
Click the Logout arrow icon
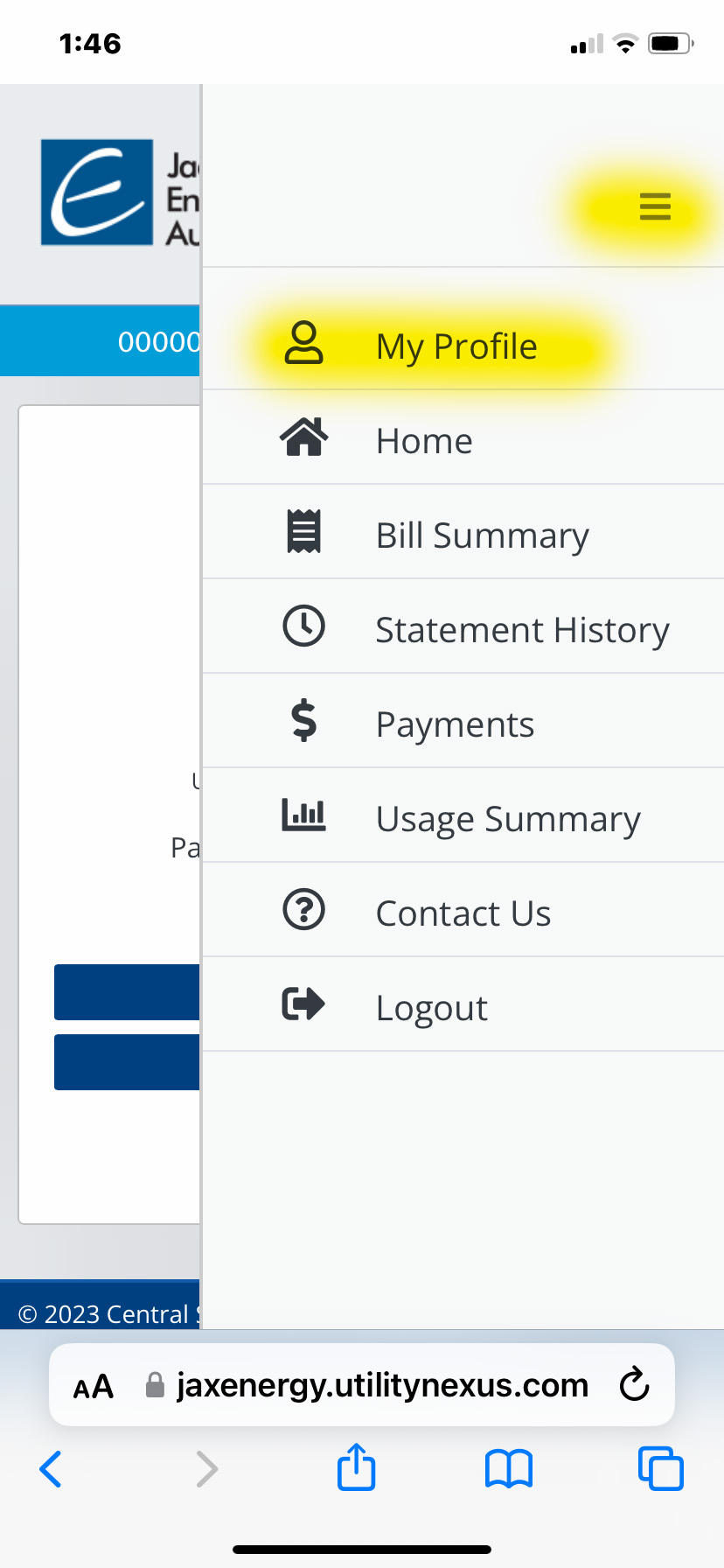[x=304, y=1004]
